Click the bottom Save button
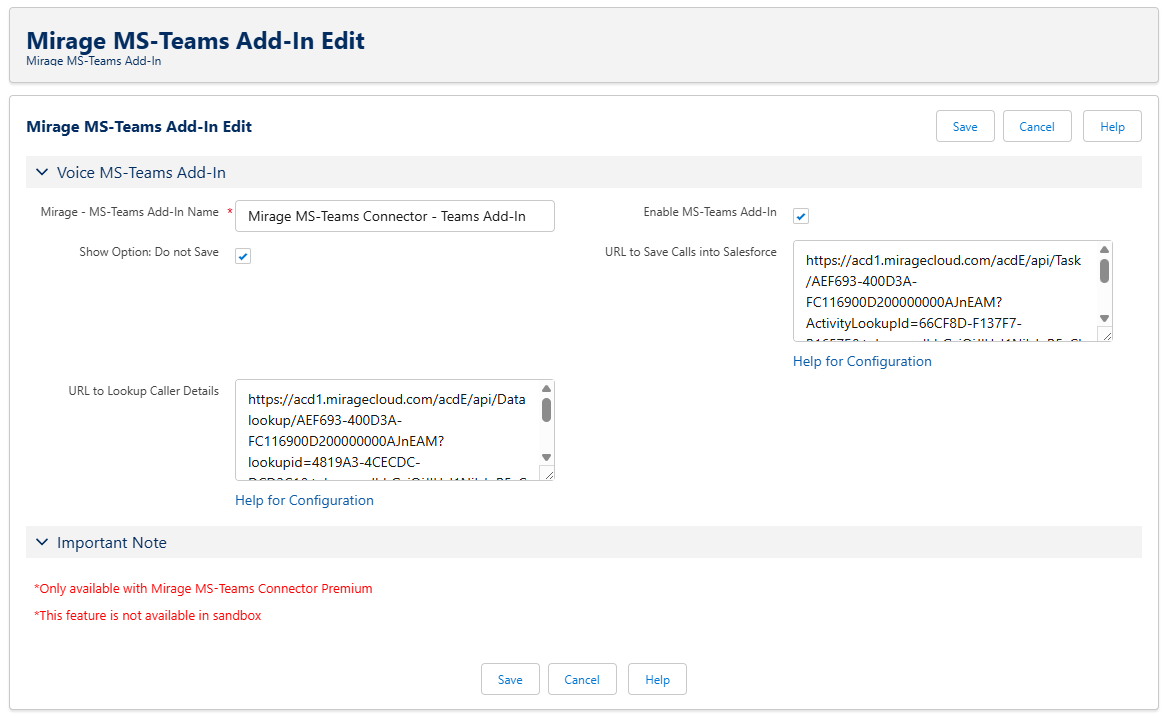 (x=510, y=679)
